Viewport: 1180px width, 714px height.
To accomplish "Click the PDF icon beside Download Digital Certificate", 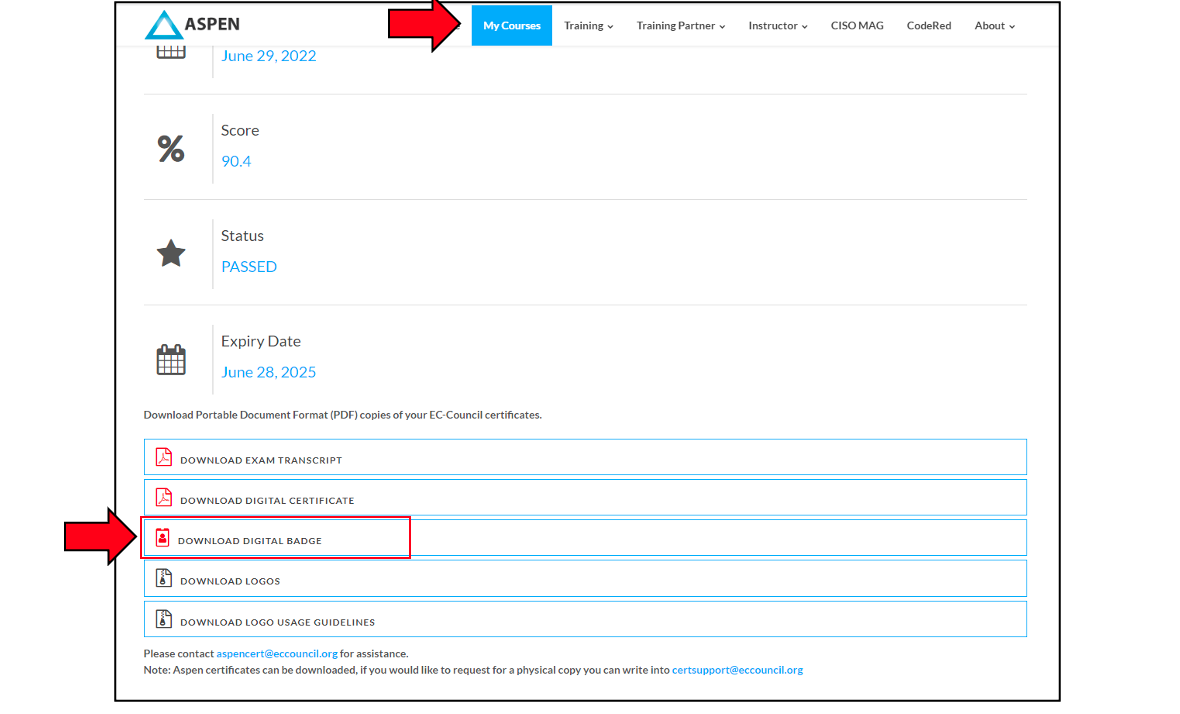I will point(164,498).
